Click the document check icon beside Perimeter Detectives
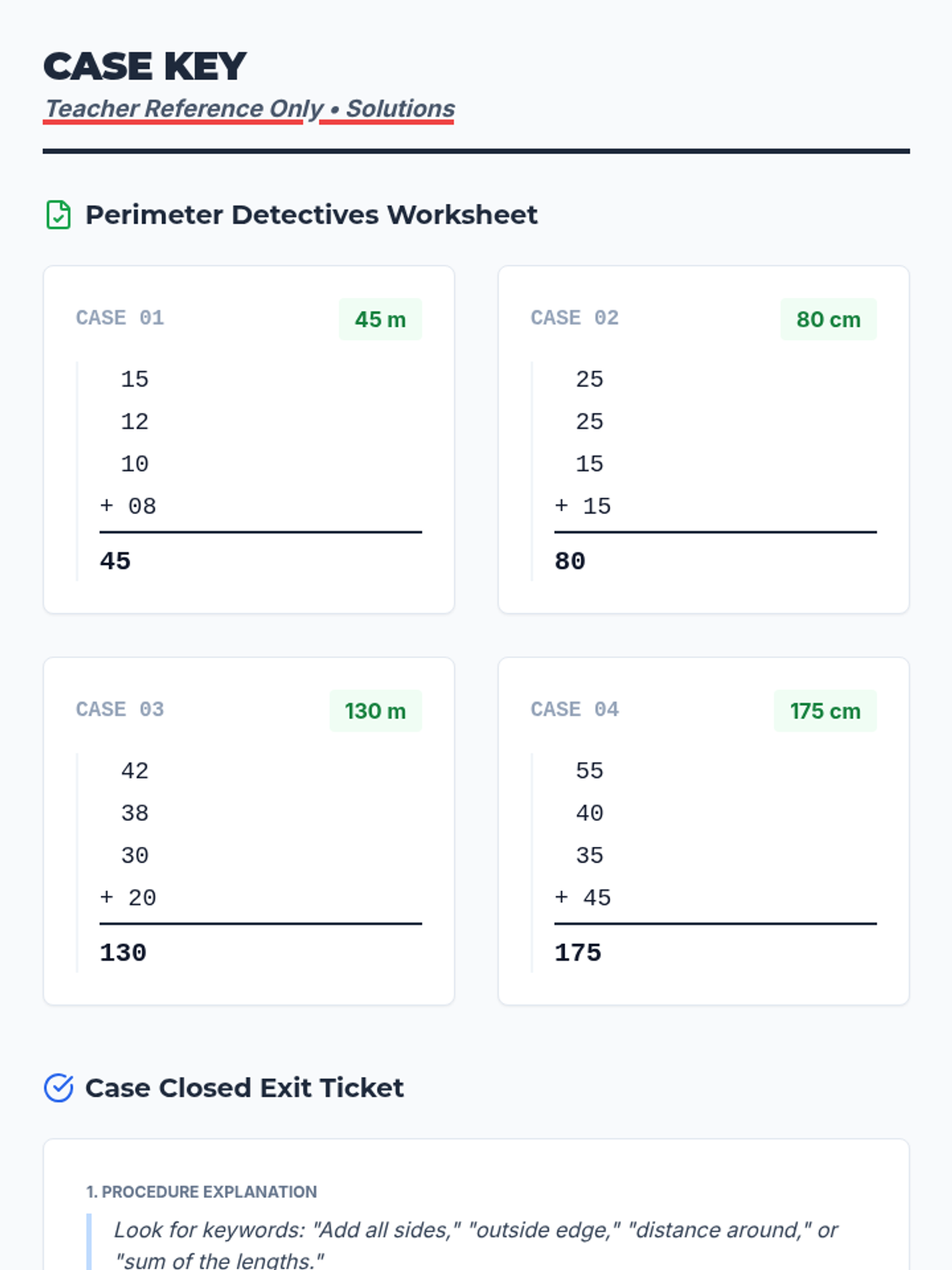The image size is (952, 1270). (x=59, y=215)
